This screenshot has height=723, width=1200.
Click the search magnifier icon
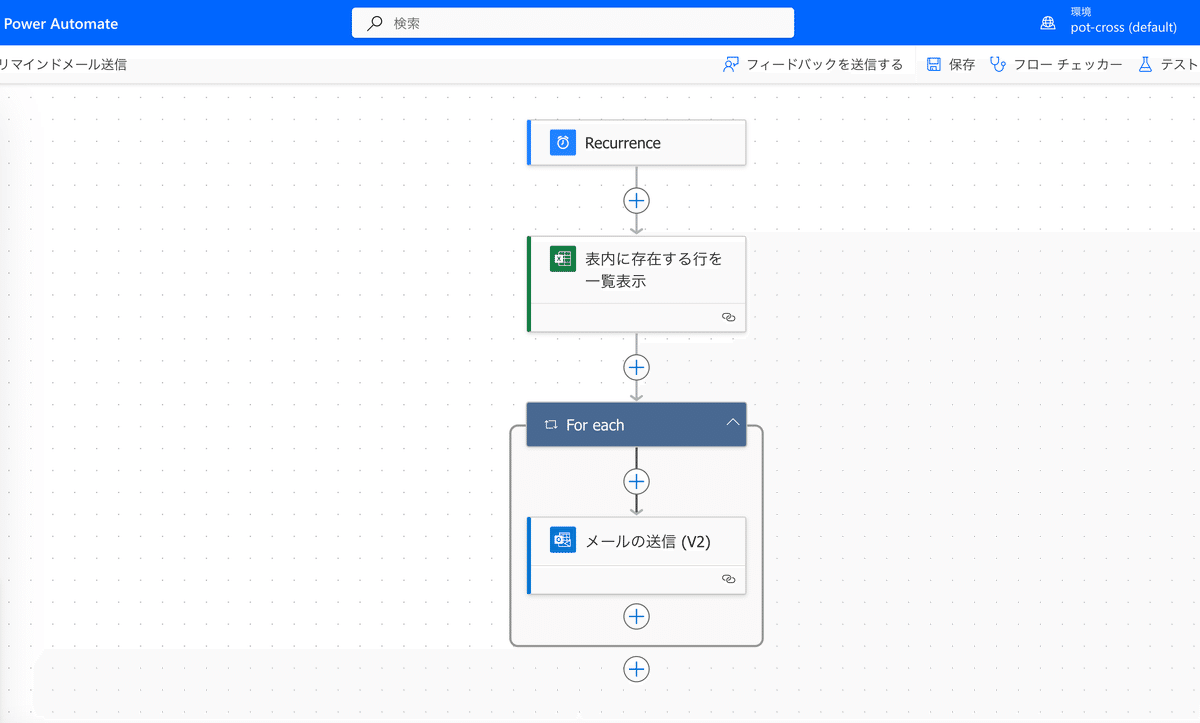(x=375, y=23)
